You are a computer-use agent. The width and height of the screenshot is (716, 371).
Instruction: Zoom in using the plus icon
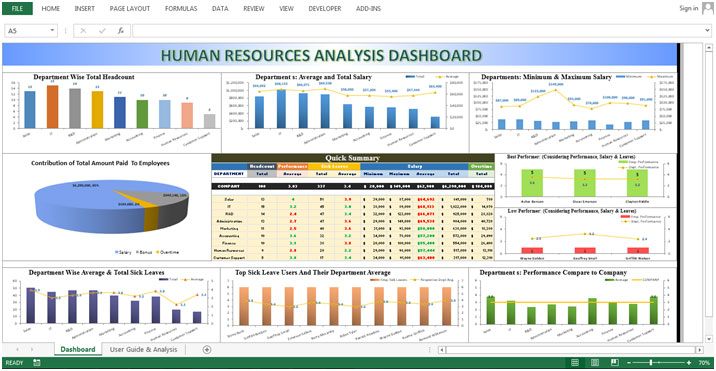click(x=689, y=363)
